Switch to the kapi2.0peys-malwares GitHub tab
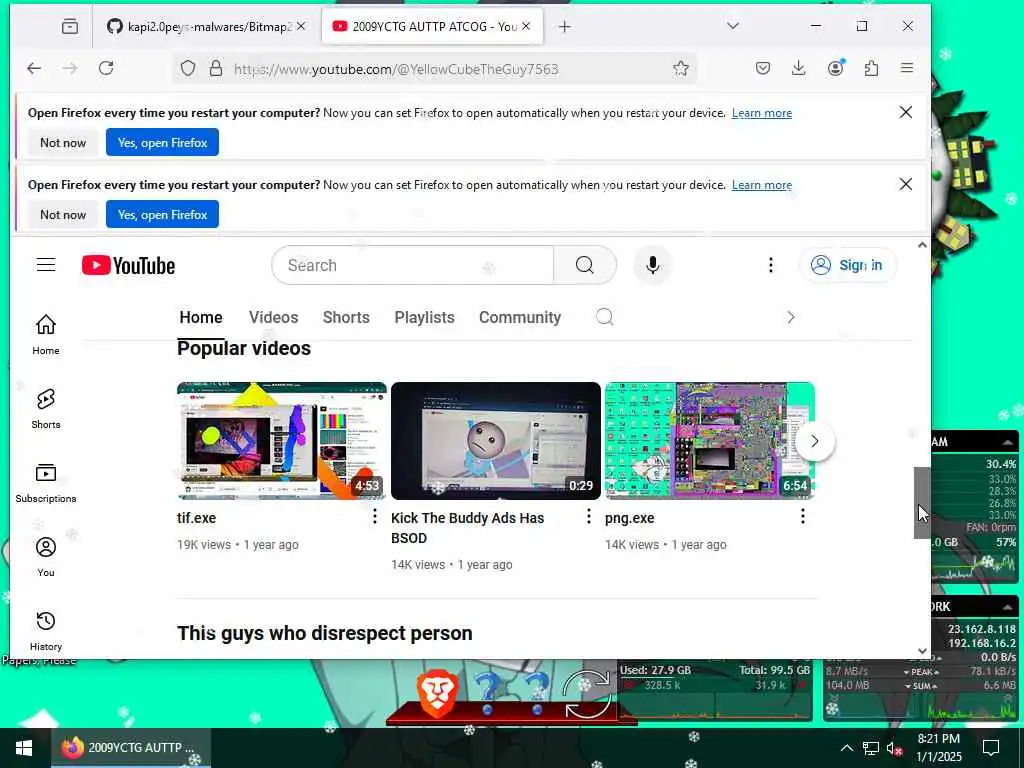 [x=199, y=27]
